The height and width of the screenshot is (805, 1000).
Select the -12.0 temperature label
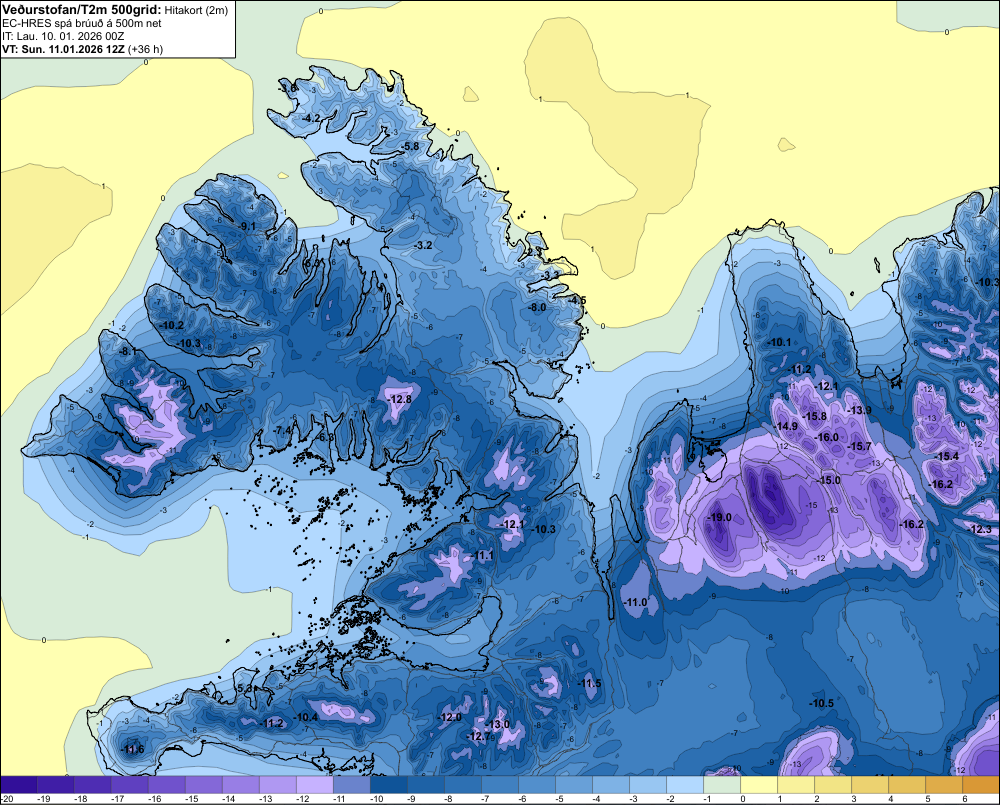click(450, 717)
